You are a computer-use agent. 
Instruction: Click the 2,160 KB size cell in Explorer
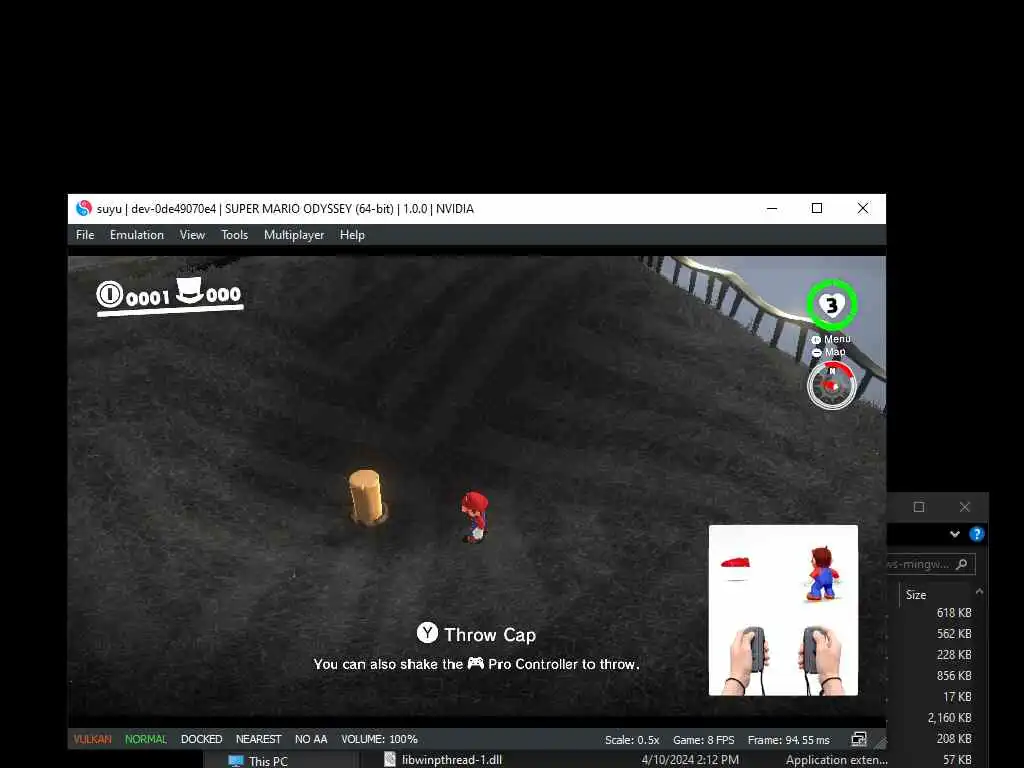point(949,718)
